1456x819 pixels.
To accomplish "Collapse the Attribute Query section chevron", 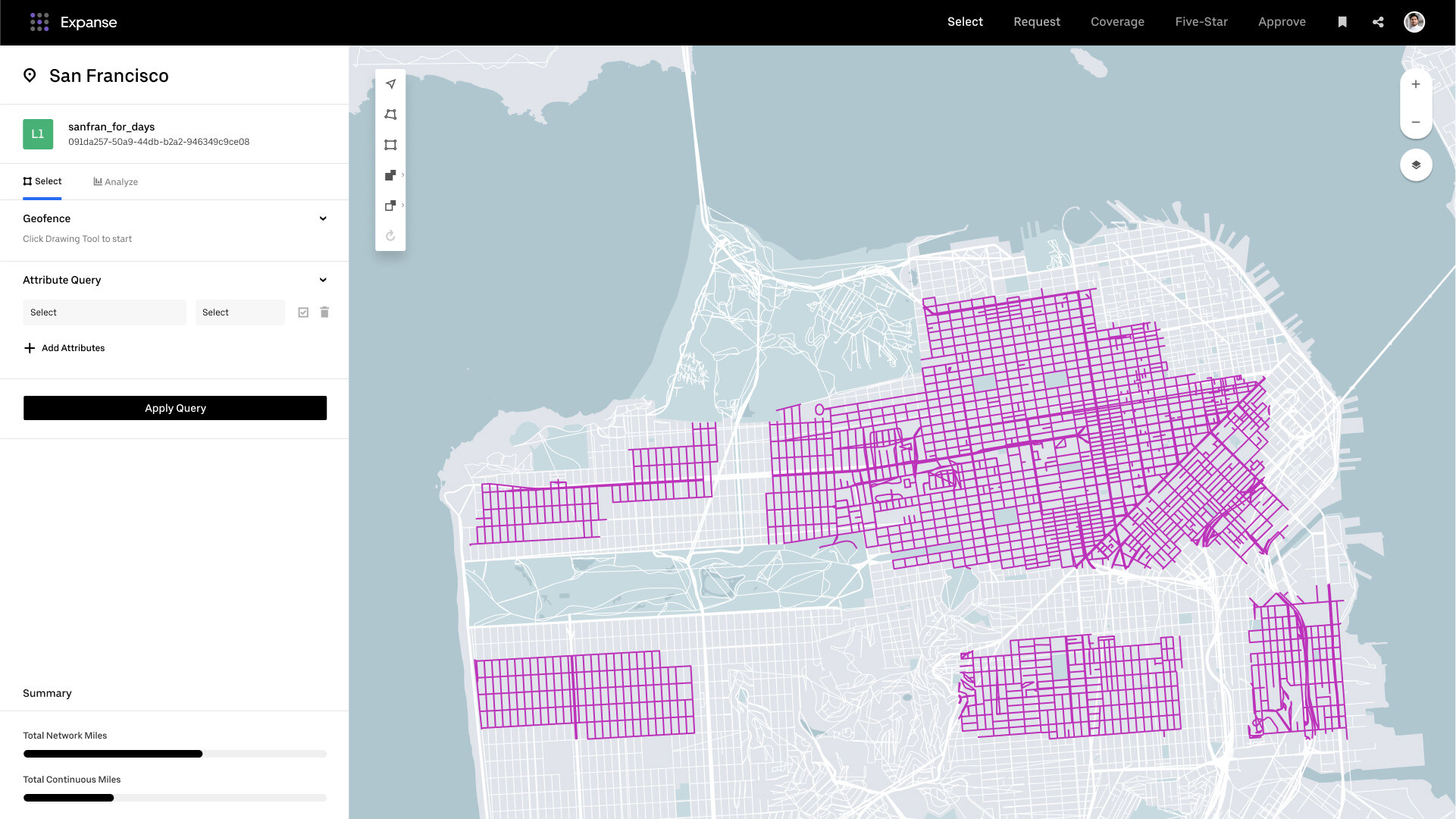I will pos(323,280).
